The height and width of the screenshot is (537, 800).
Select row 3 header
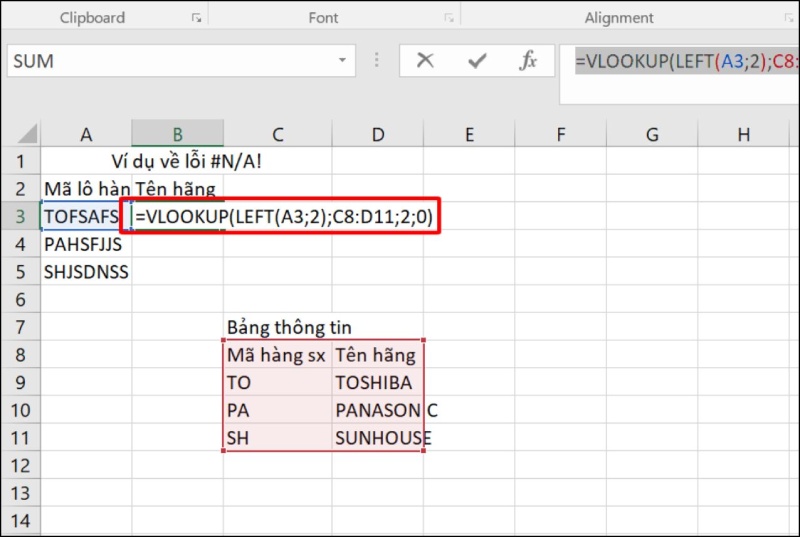[x=20, y=216]
